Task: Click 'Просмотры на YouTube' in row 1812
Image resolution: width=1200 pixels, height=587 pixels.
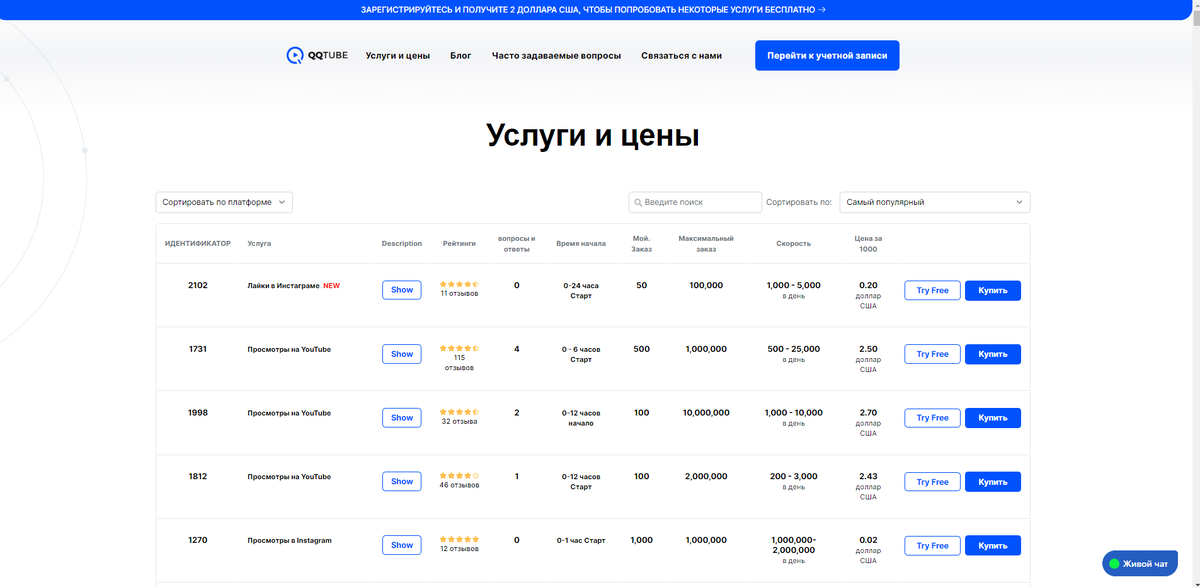Action: (289, 477)
